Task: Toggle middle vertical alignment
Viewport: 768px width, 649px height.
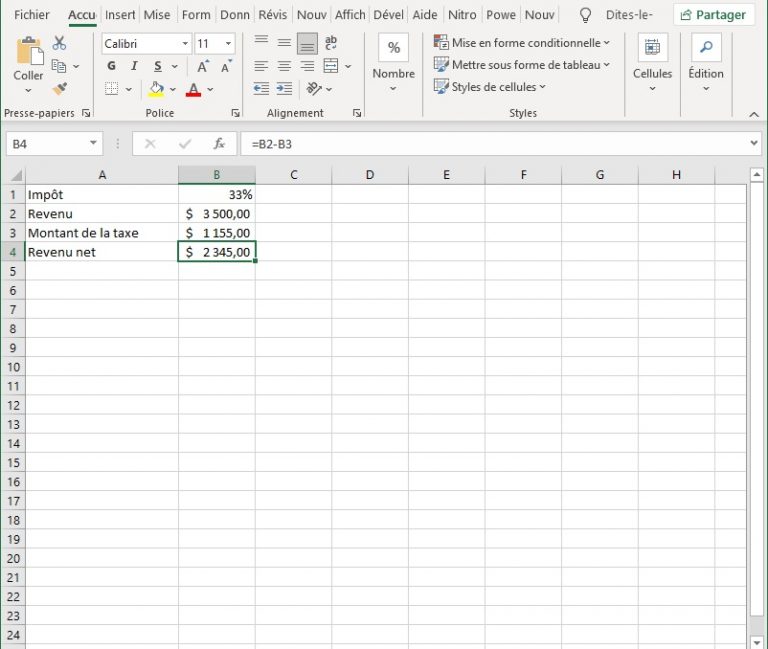Action: [284, 43]
